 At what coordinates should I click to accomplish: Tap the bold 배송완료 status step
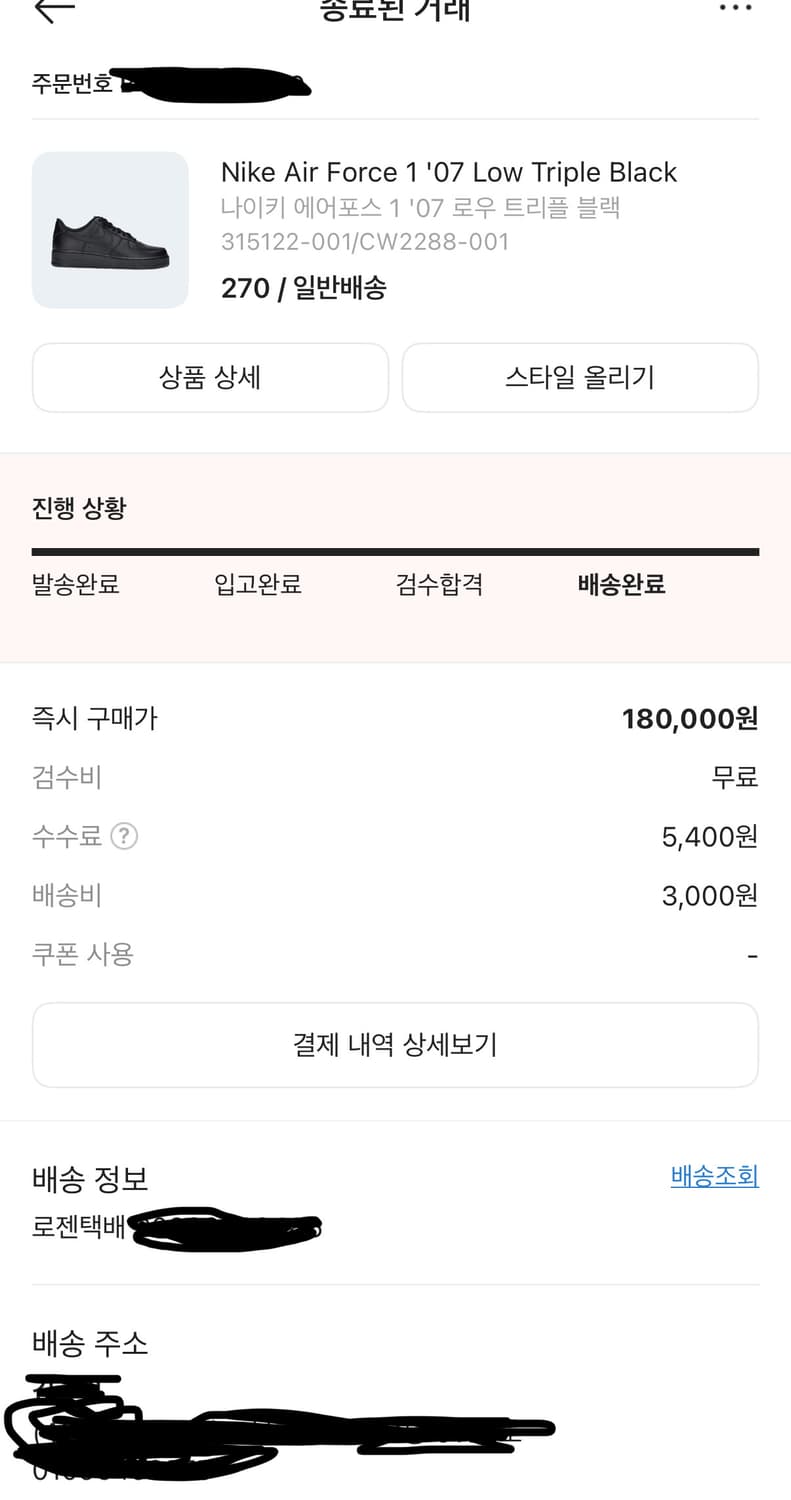click(621, 585)
